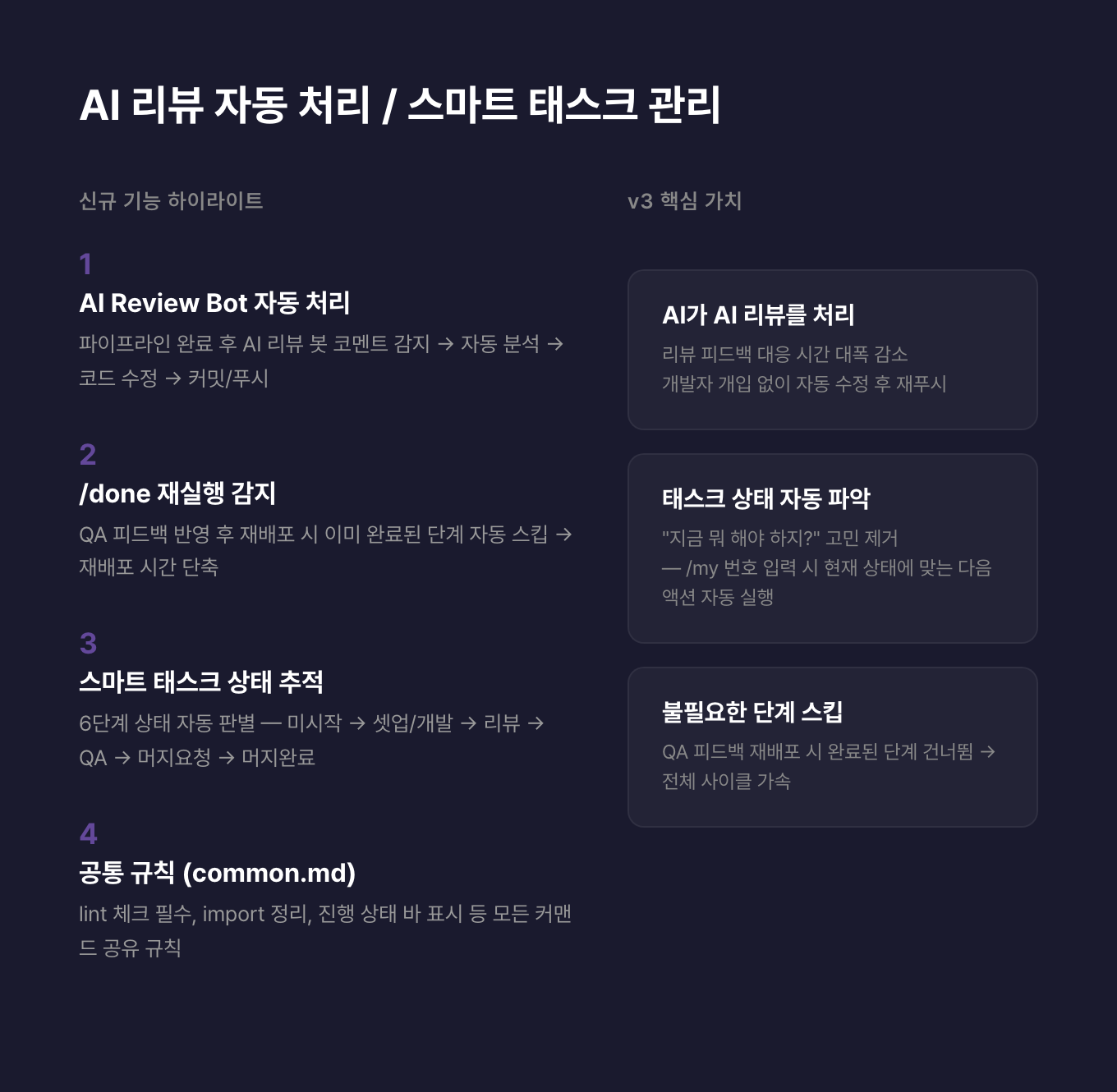
Task: Click the card text "개발자 개입 없이 자동 수정 후 재푸시"
Action: point(804,383)
